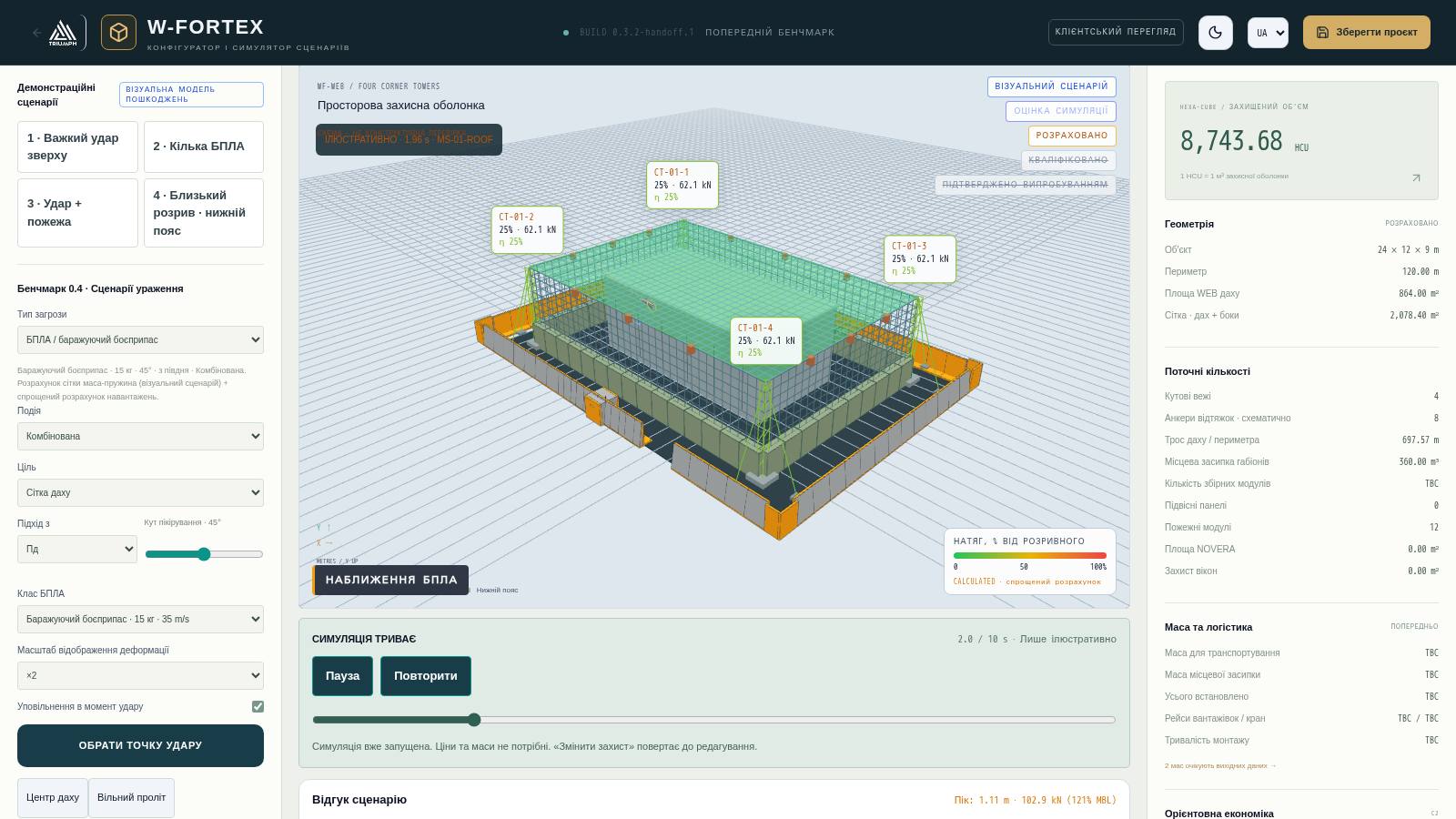Click the Візуальний сценарій badge
This screenshot has height=819, width=1456.
[x=1051, y=86]
